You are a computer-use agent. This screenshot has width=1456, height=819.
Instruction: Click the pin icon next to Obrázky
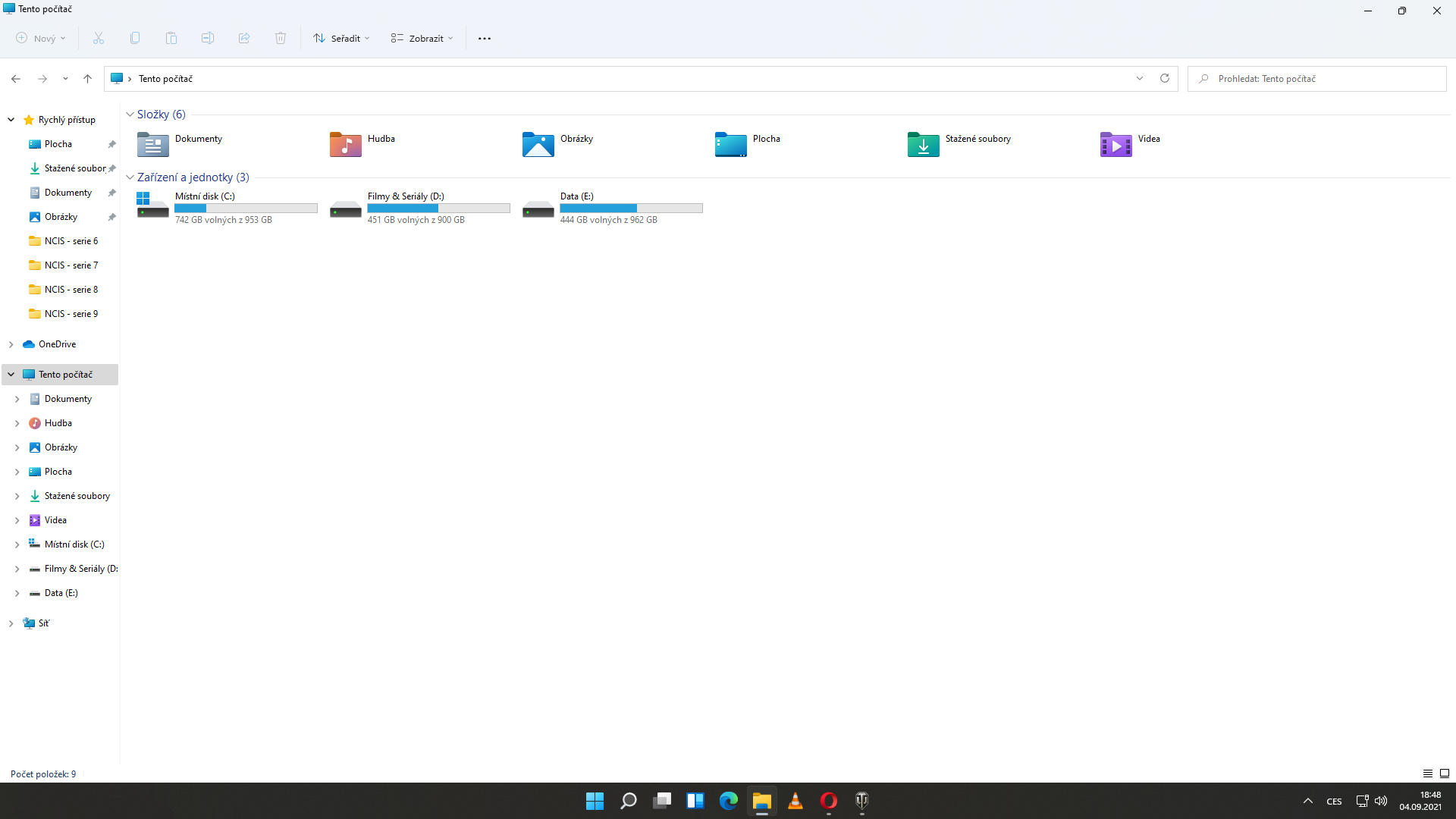pos(111,217)
